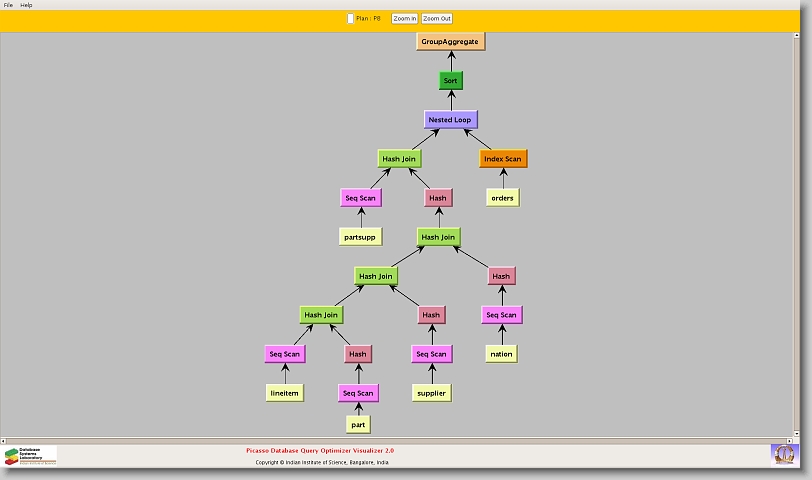
Task: Click the Hash Join directly below Nested Loop
Action: point(399,159)
